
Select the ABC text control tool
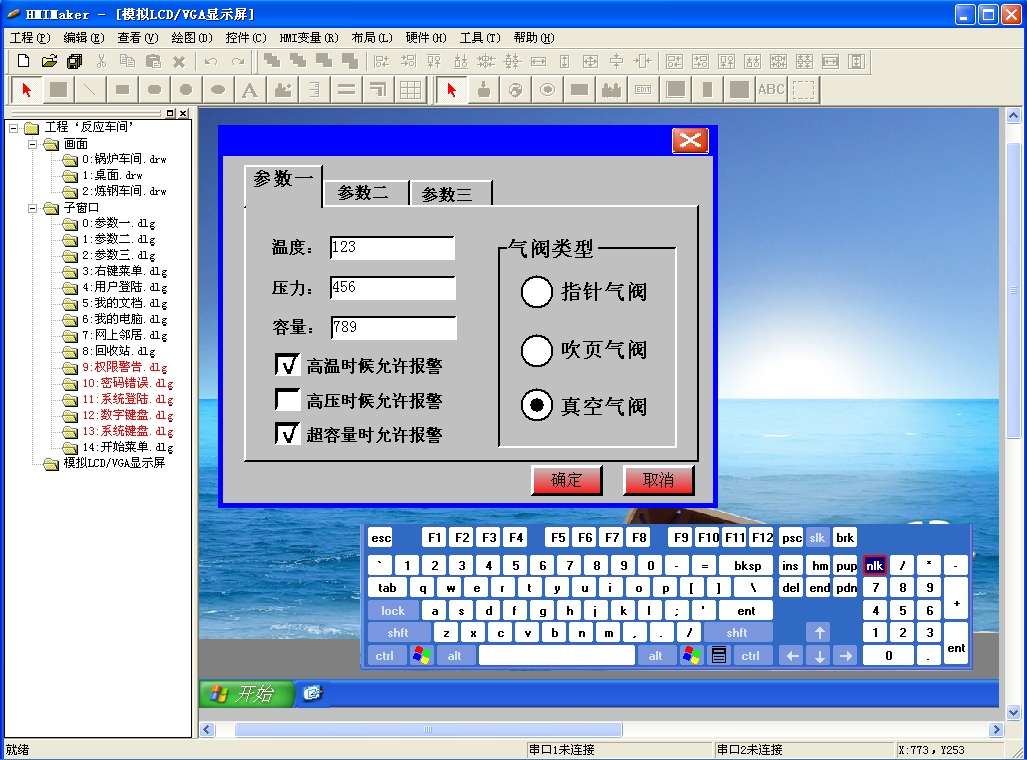pos(771,90)
